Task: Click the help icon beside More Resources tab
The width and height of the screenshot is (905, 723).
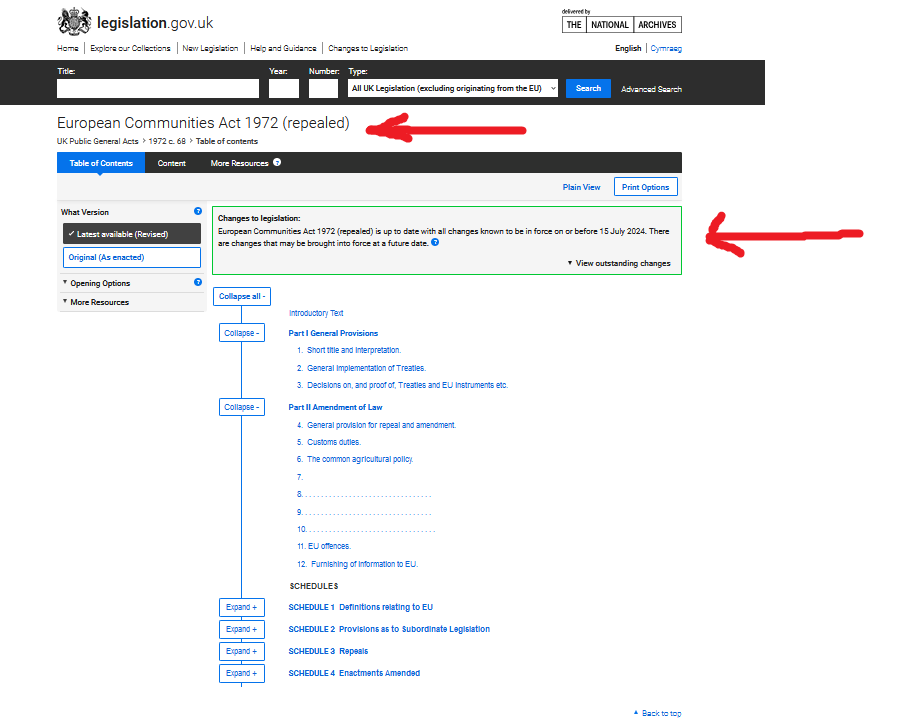Action: (277, 162)
